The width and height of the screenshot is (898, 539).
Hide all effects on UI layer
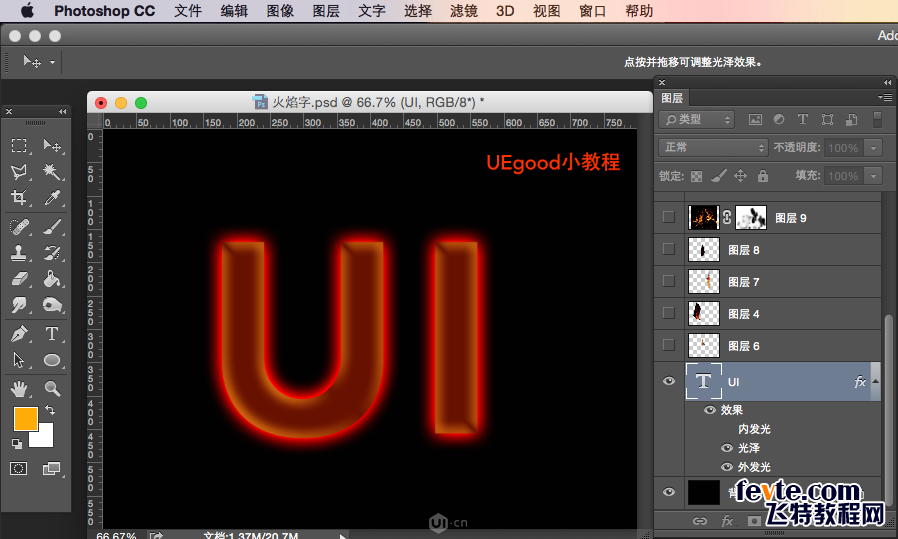(x=710, y=410)
